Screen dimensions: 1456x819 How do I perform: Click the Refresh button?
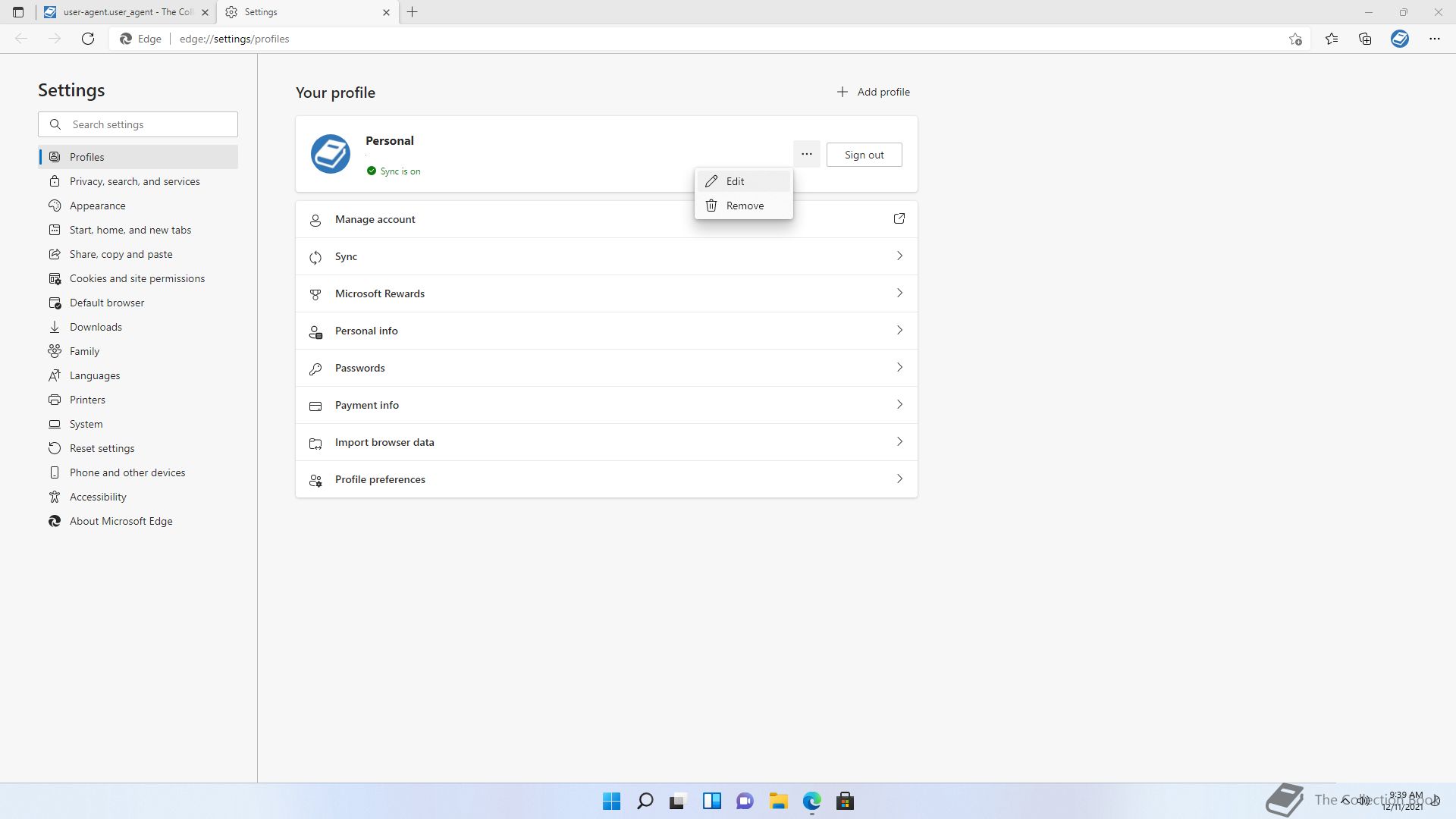point(88,39)
